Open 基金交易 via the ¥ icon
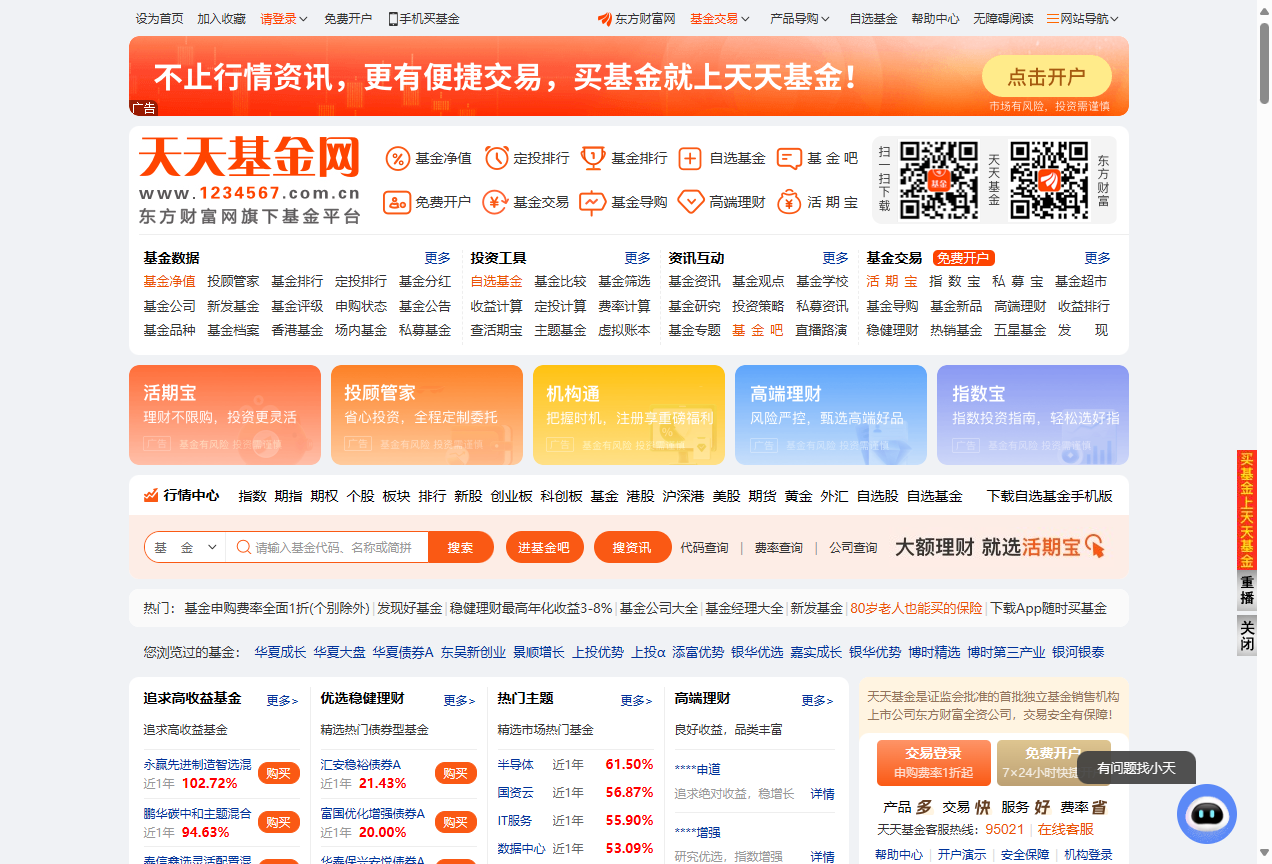Viewport: 1272px width, 864px height. click(495, 202)
